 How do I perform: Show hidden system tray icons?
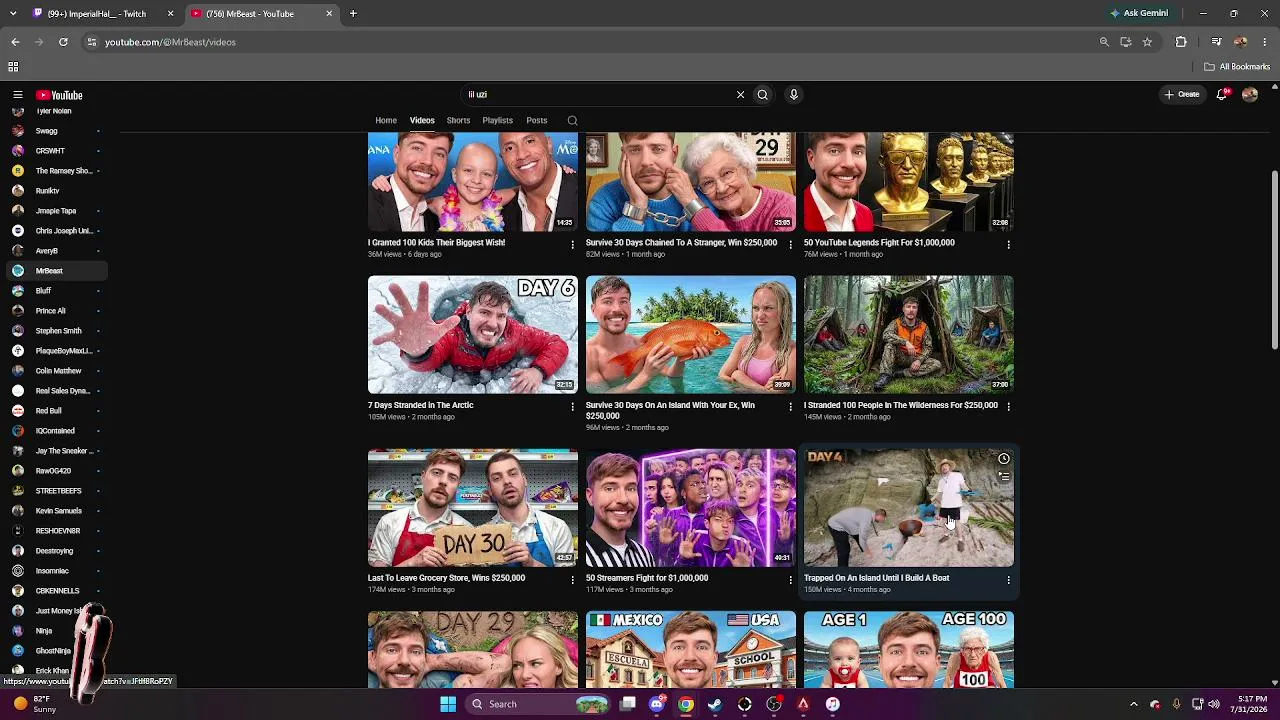1133,704
